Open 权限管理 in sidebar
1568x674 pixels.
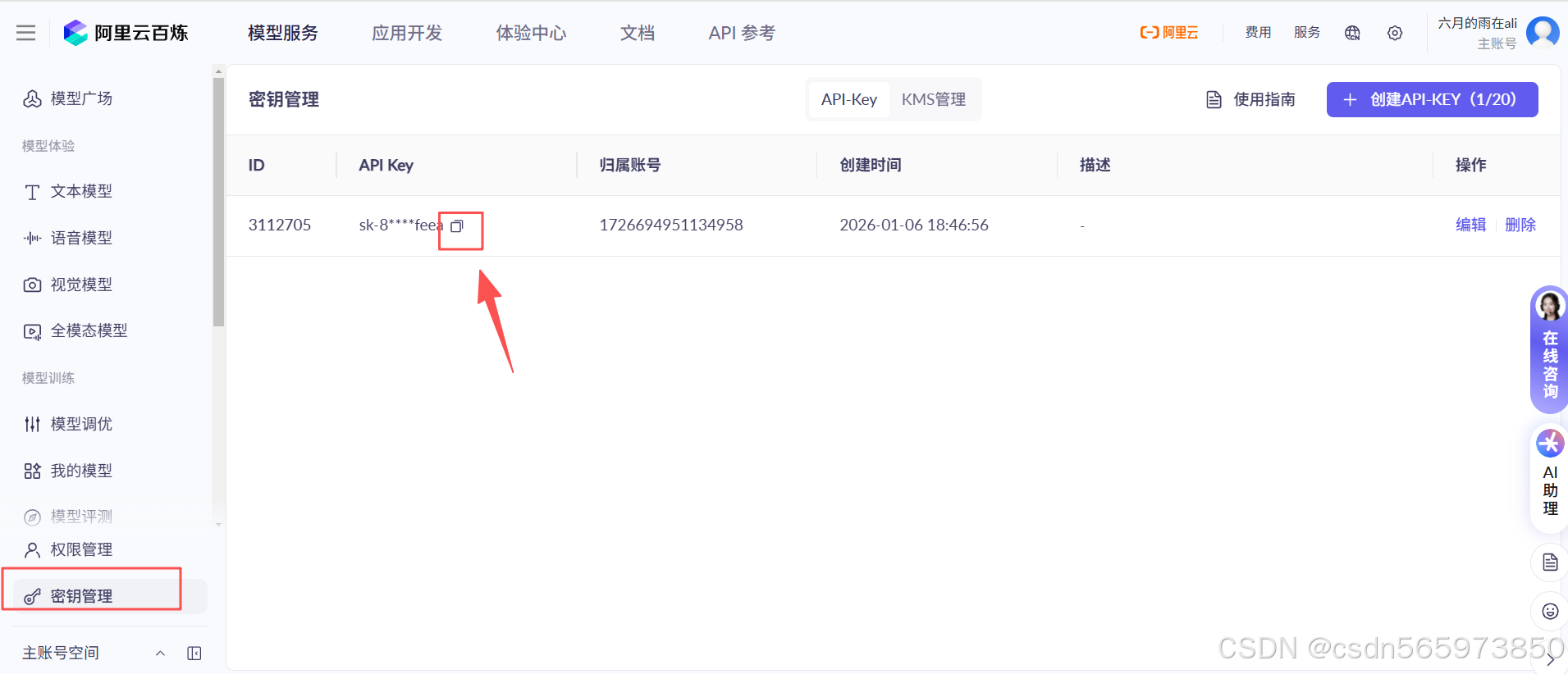[x=68, y=549]
